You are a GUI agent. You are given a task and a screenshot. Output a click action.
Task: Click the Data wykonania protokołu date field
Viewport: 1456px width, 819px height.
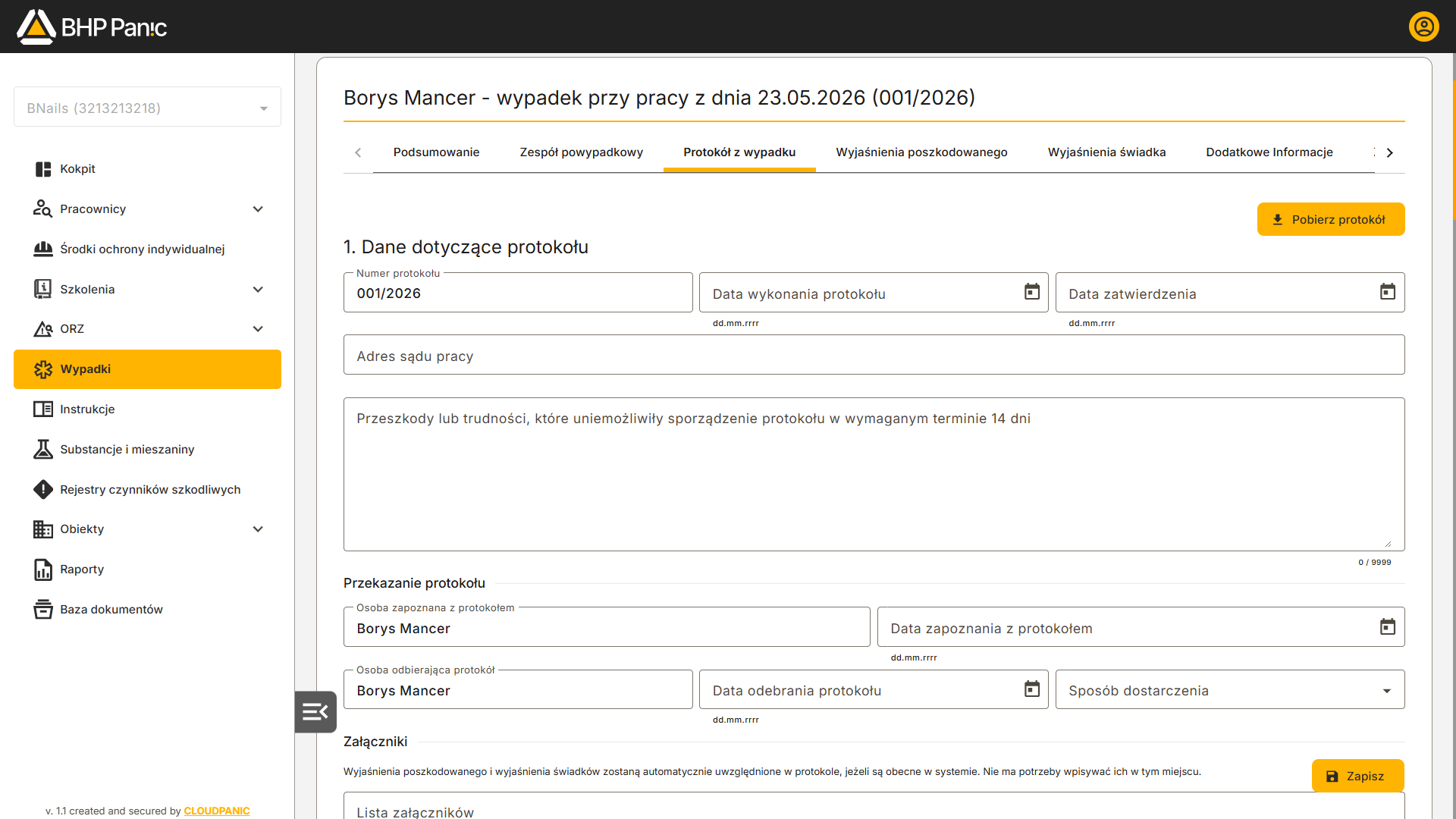pos(874,293)
